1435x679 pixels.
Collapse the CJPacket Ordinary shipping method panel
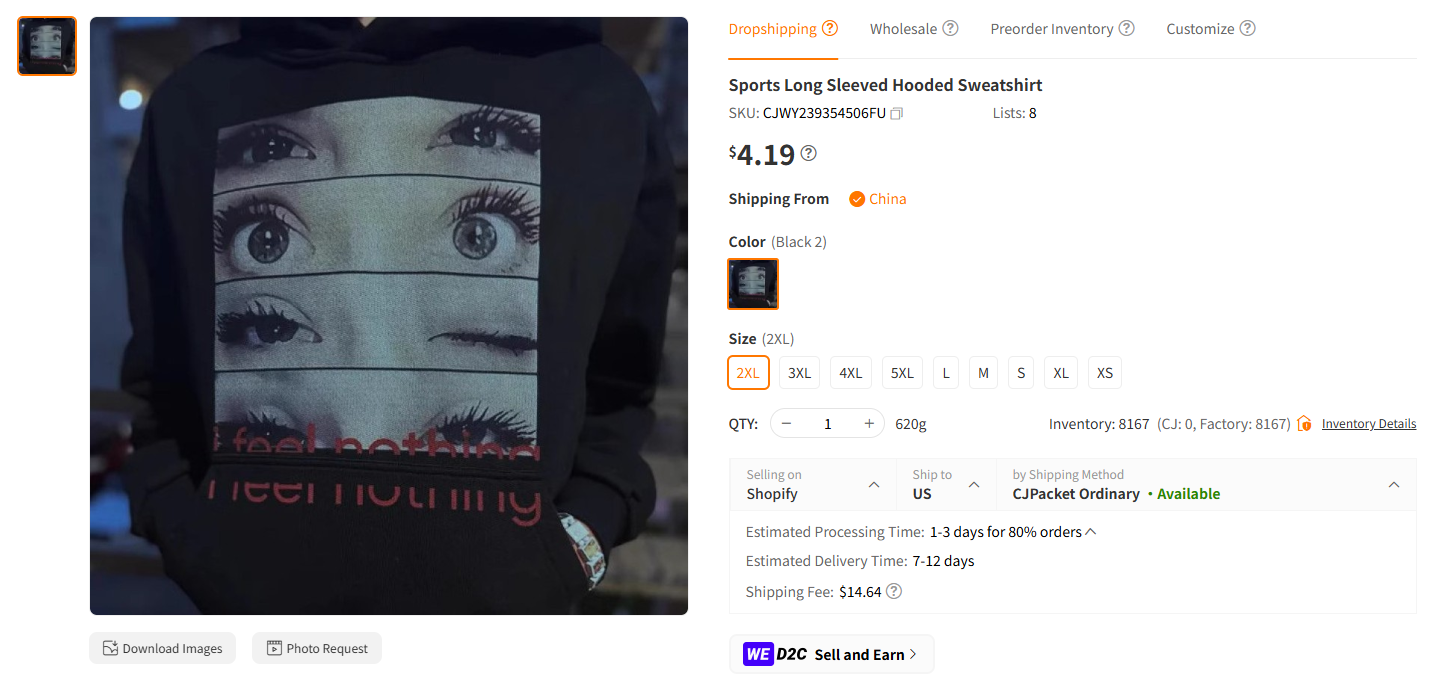(x=1393, y=485)
